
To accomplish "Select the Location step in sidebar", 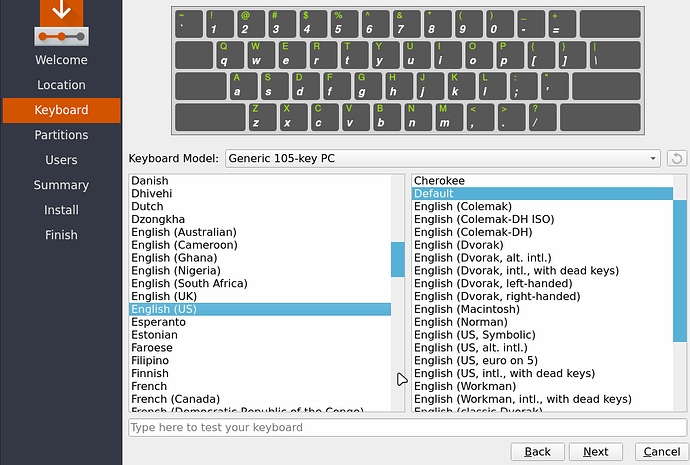I will point(61,85).
